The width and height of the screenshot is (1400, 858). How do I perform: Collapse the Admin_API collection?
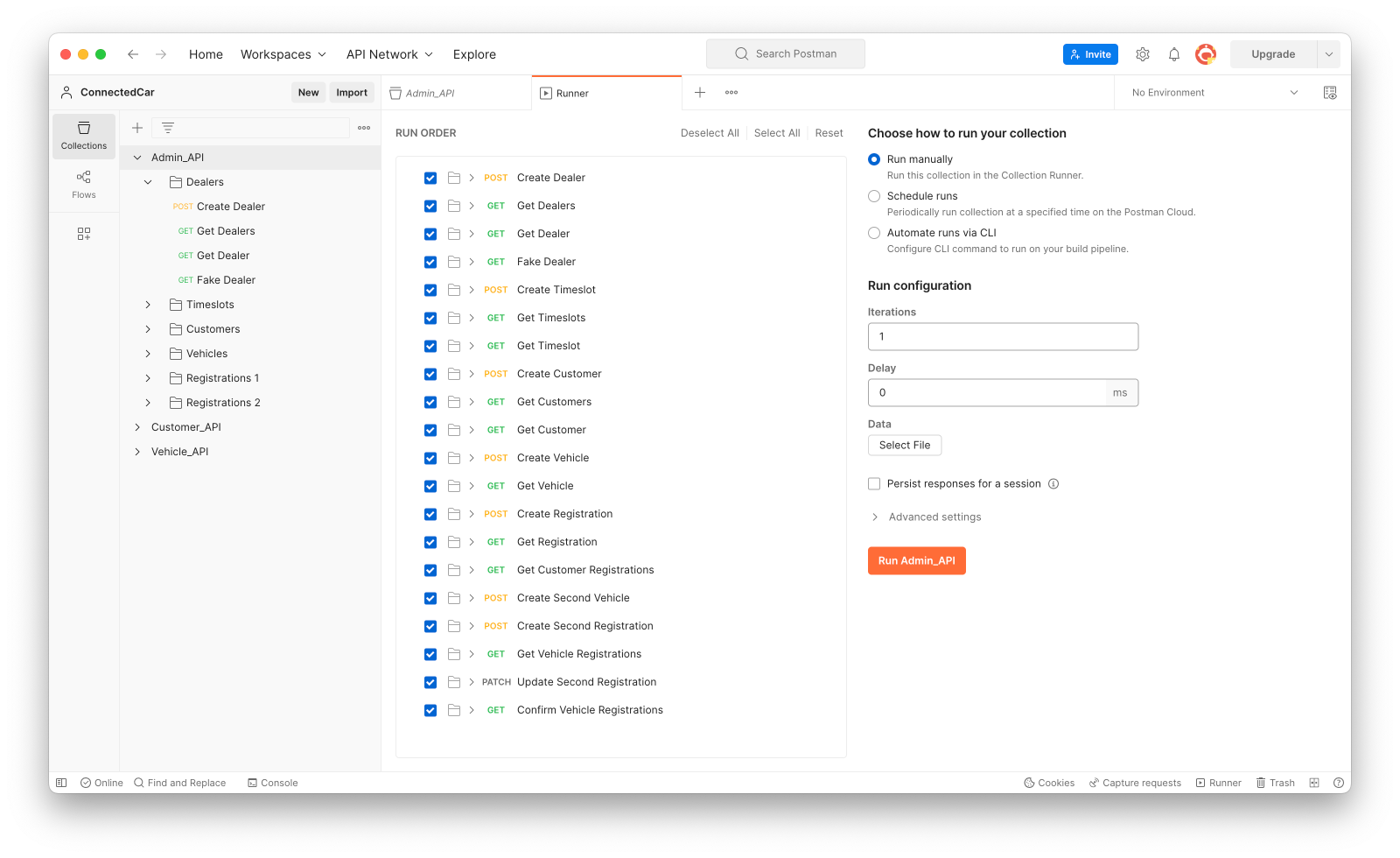point(137,158)
